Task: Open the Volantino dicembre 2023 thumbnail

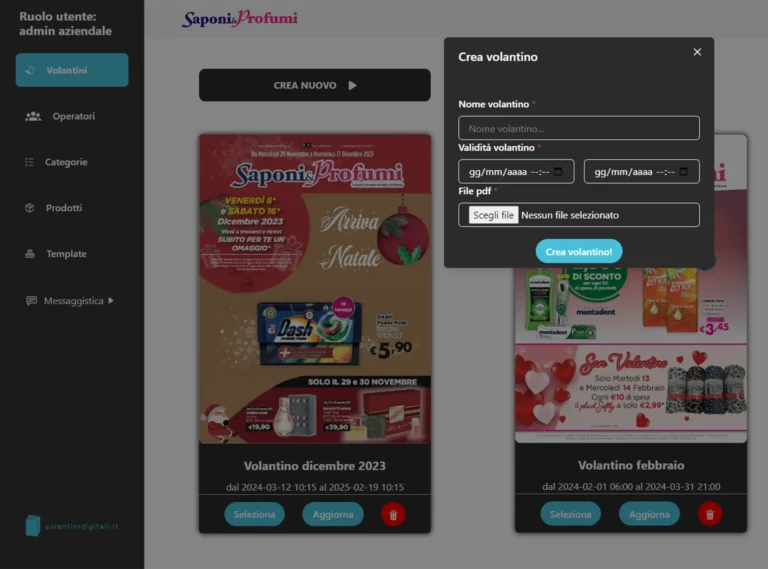Action: [315, 289]
